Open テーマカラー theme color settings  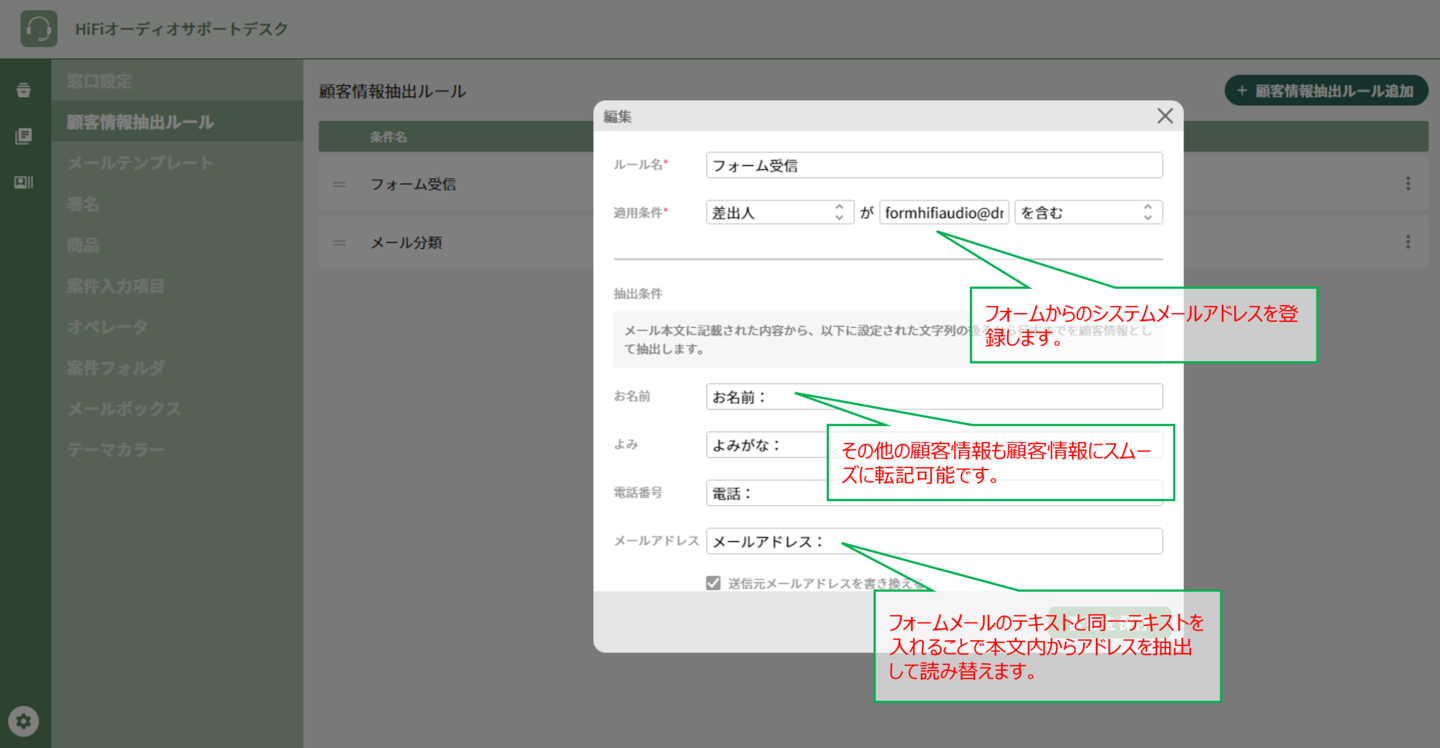coord(116,450)
